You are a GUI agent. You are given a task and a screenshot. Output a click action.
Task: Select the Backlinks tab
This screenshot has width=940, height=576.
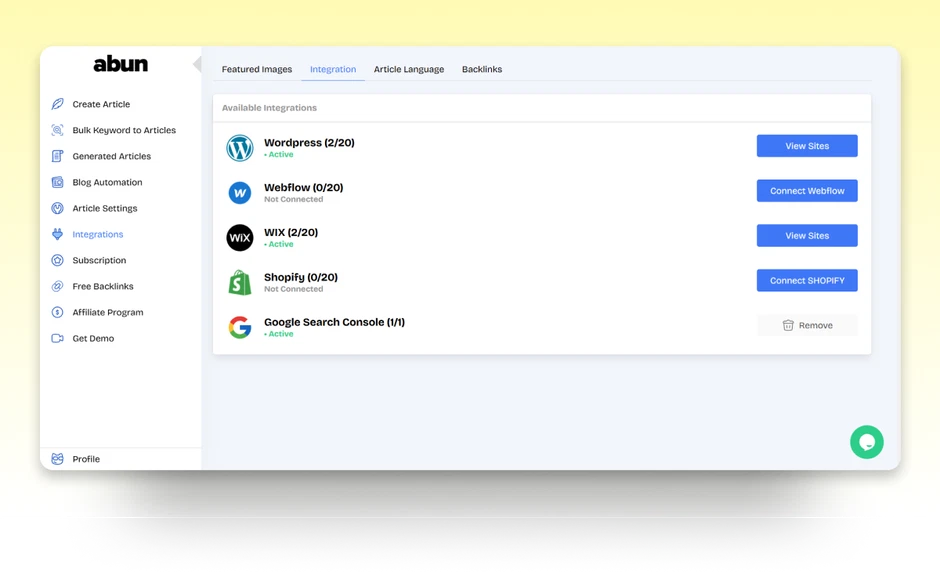(x=482, y=70)
